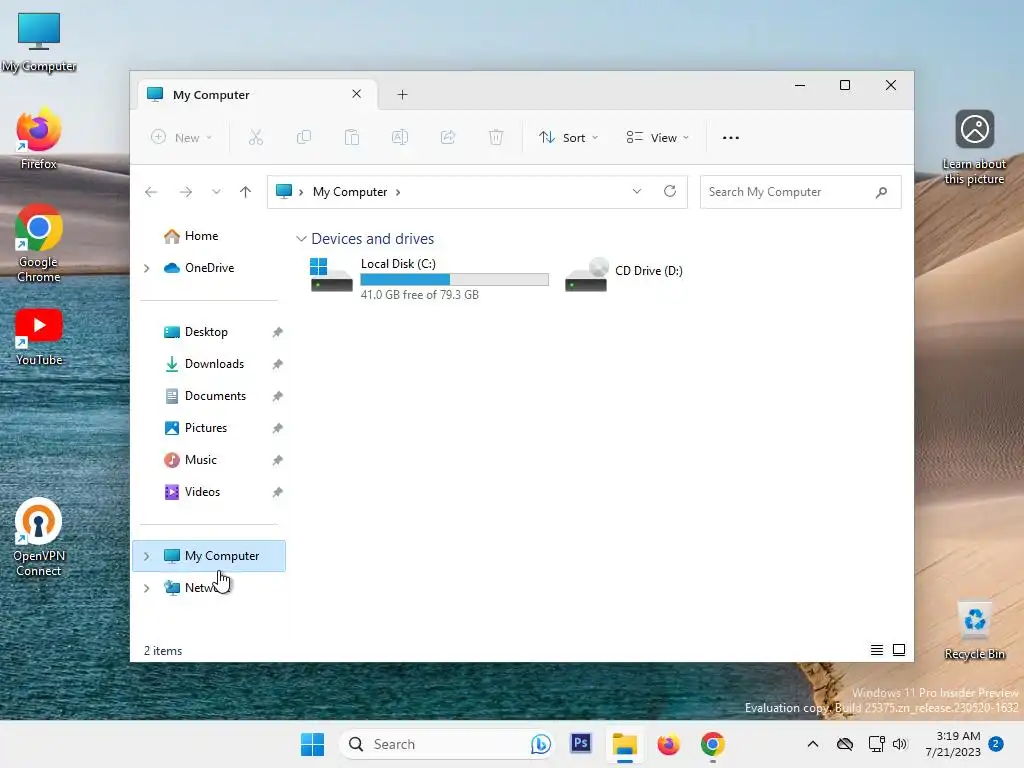Click the Copy icon in toolbar
This screenshot has width=1024, height=768.
click(x=304, y=137)
